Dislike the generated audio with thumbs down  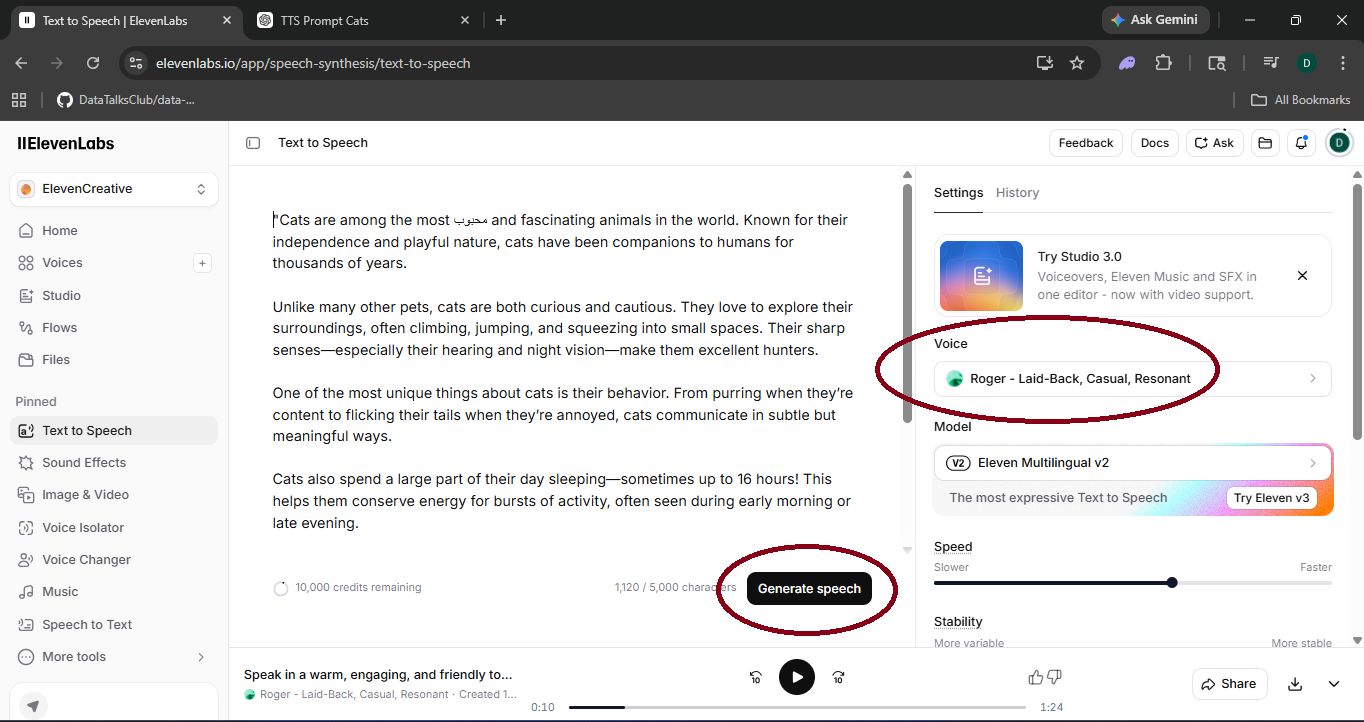pos(1054,678)
